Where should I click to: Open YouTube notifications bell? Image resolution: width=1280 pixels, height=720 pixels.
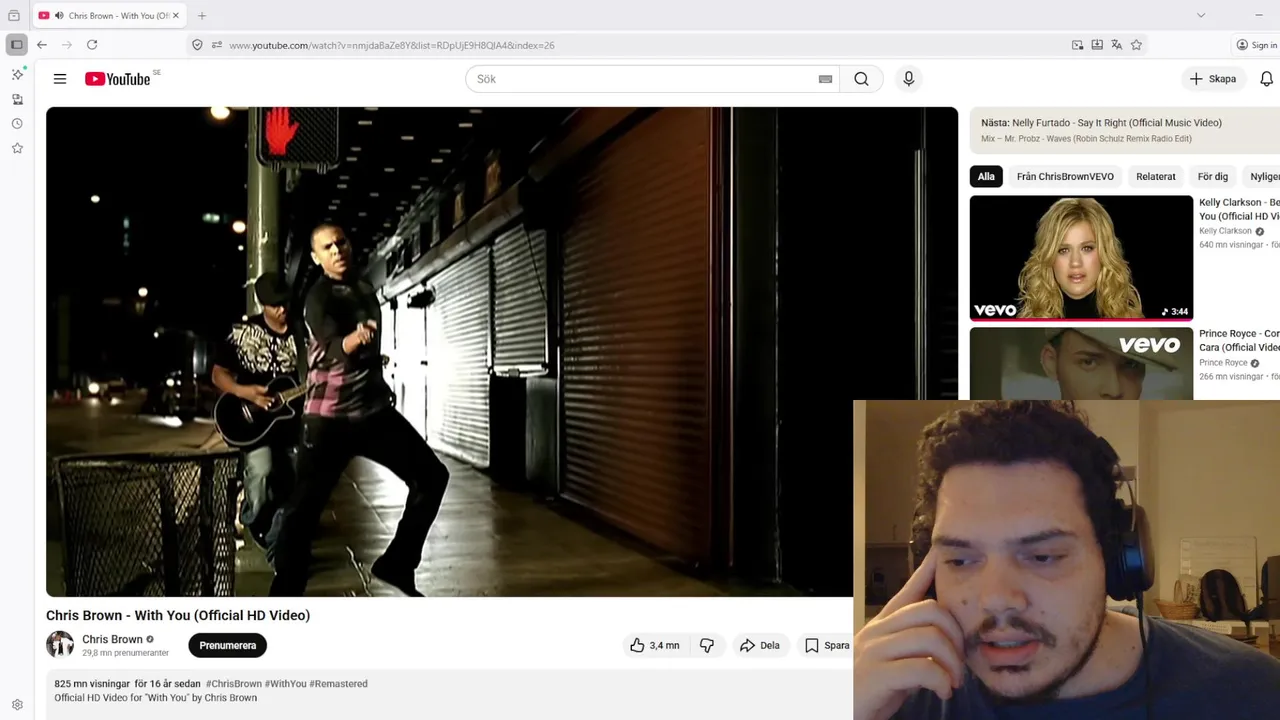coord(1266,79)
